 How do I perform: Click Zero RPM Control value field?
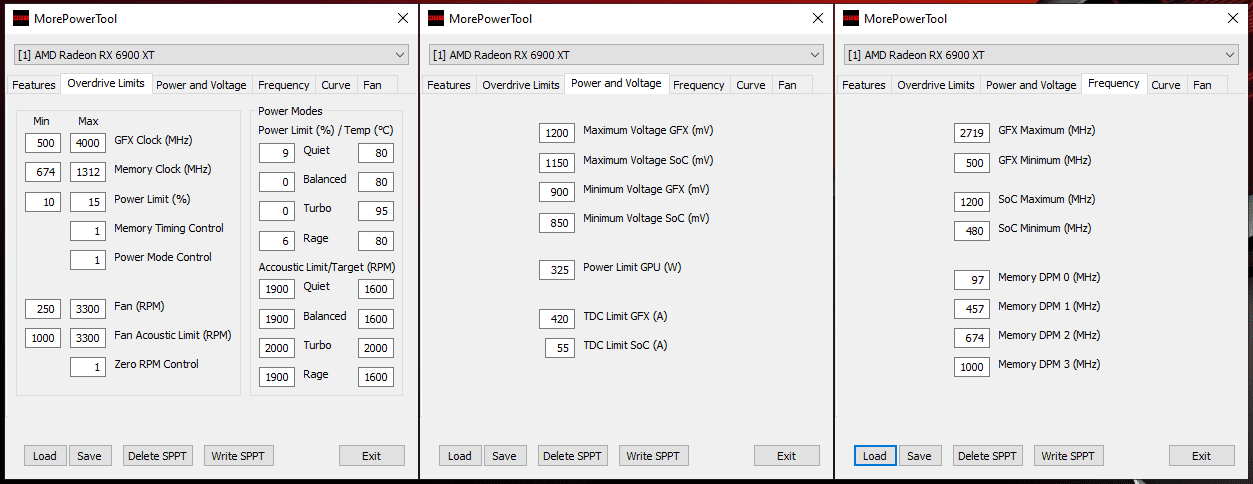[x=88, y=367]
